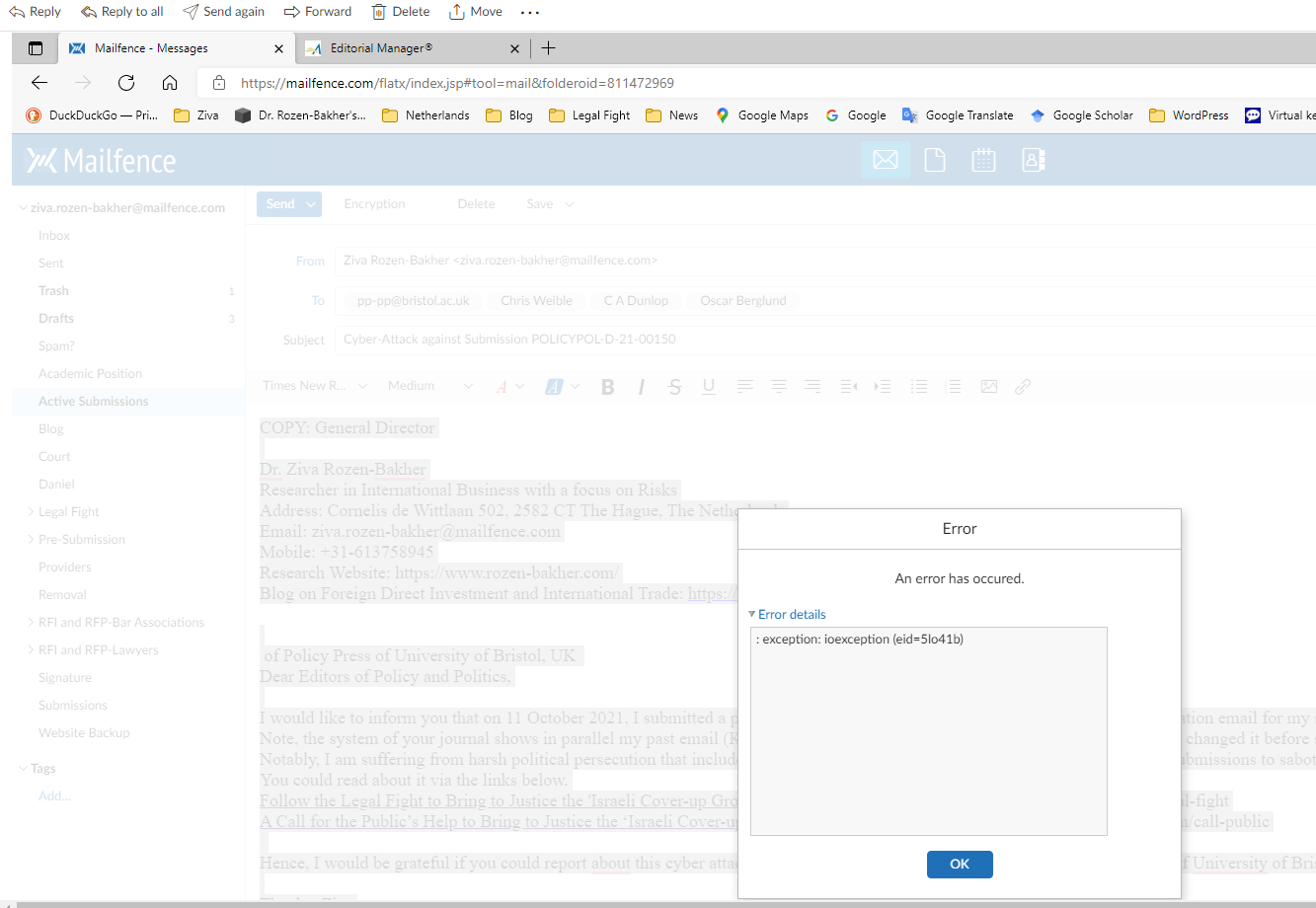The image size is (1316, 908).
Task: Open the highlight color picker
Action: point(563,387)
